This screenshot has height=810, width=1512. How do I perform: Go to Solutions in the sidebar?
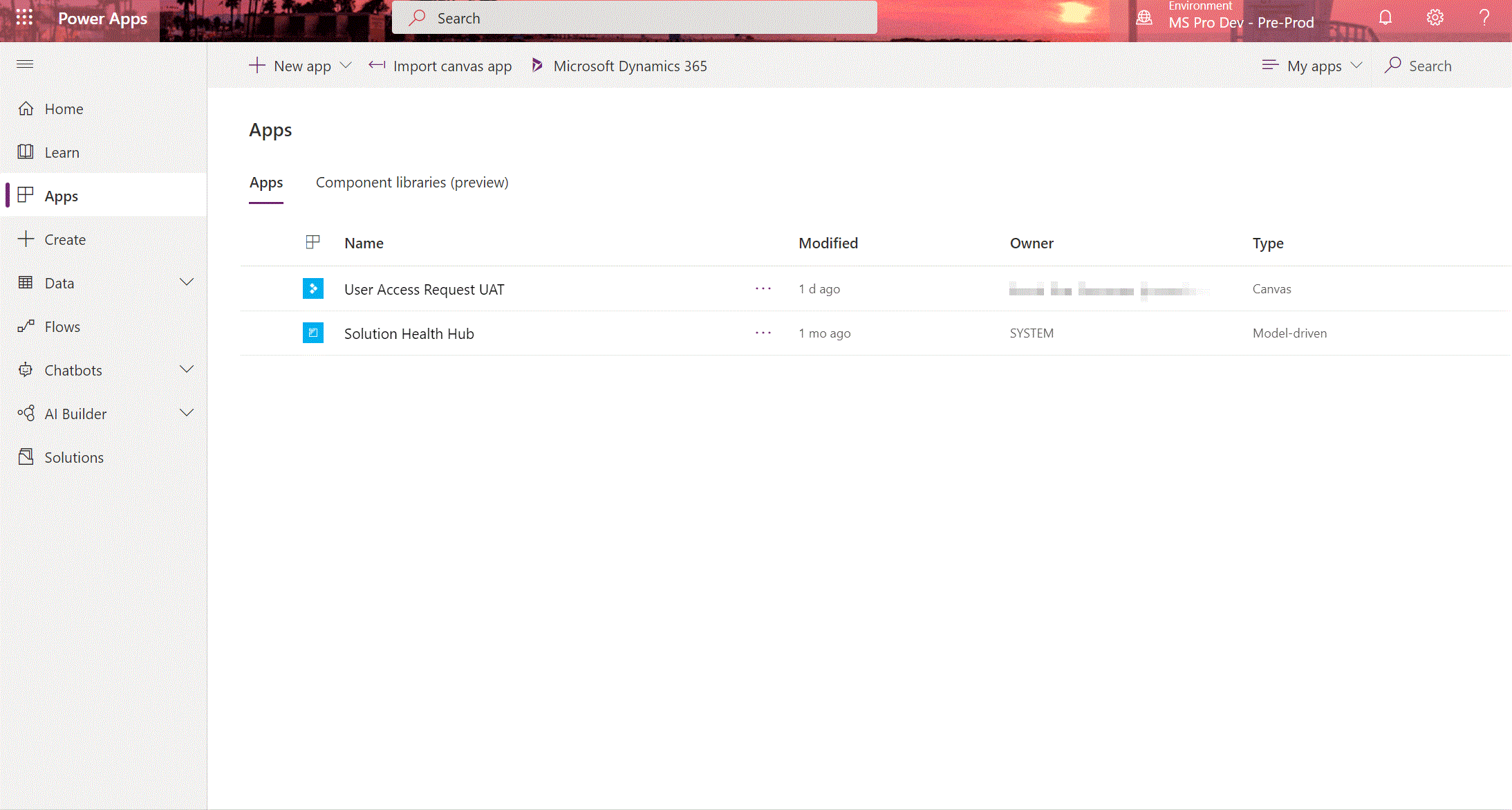point(74,457)
